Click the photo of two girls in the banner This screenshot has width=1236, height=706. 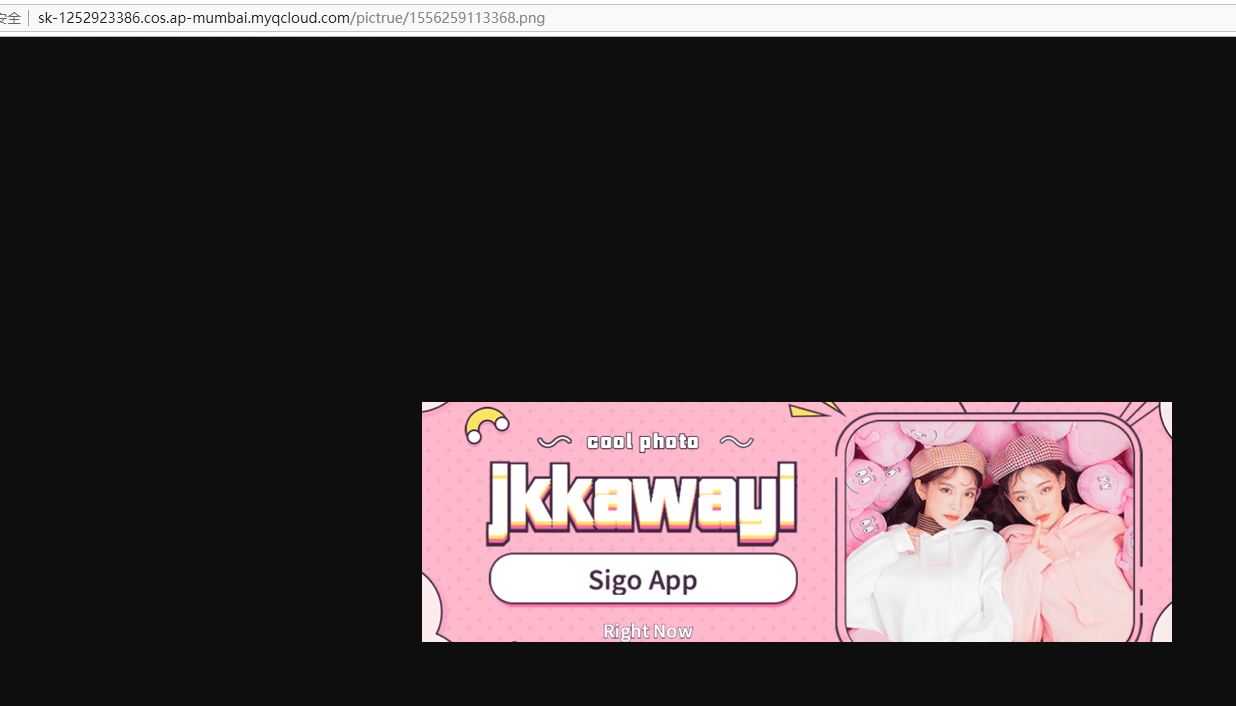(x=992, y=530)
